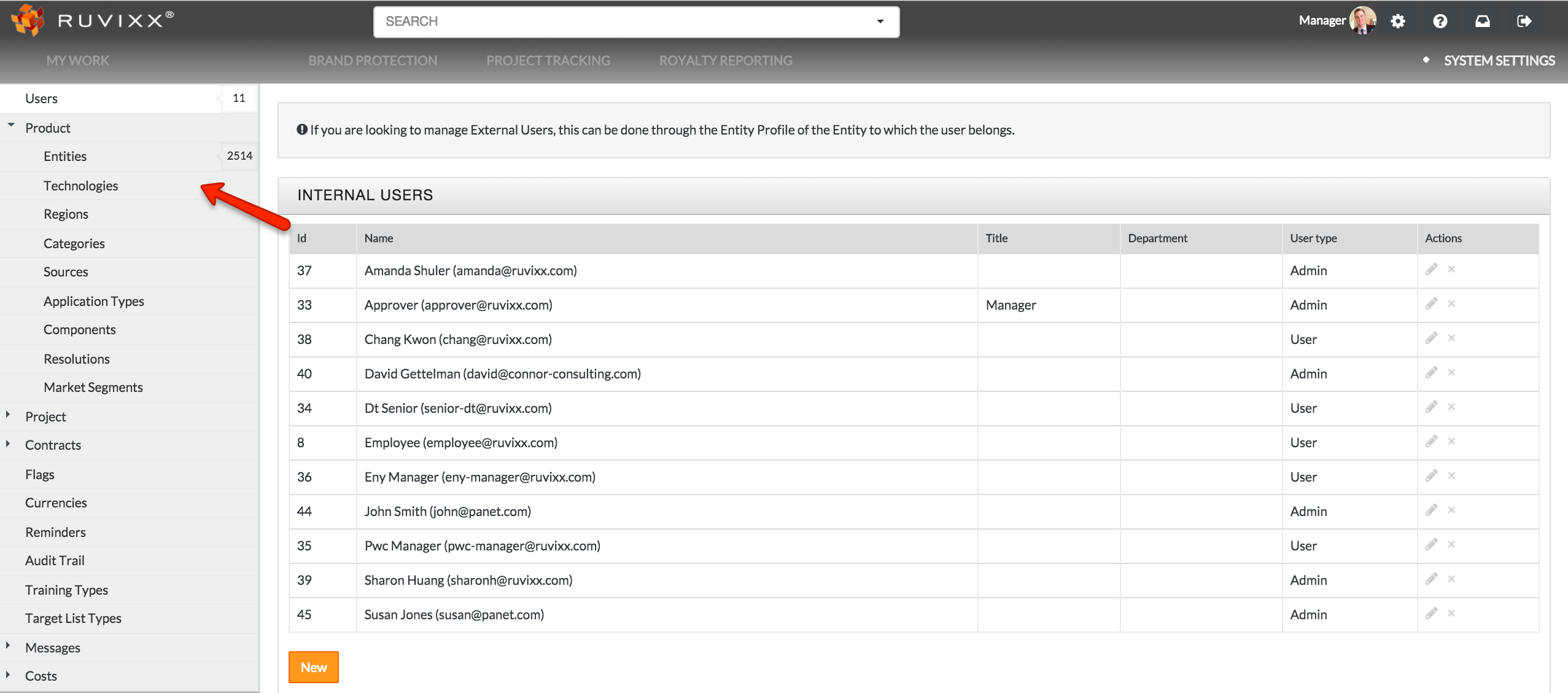Click the help question mark icon
This screenshot has width=1568, height=693.
(1440, 22)
